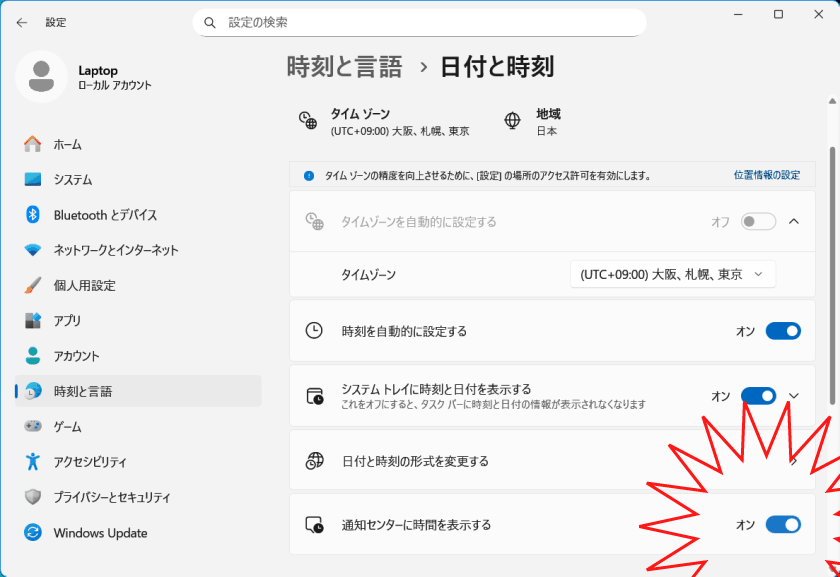Click the Windows Update sync icon
The width and height of the screenshot is (840, 577).
click(x=33, y=533)
